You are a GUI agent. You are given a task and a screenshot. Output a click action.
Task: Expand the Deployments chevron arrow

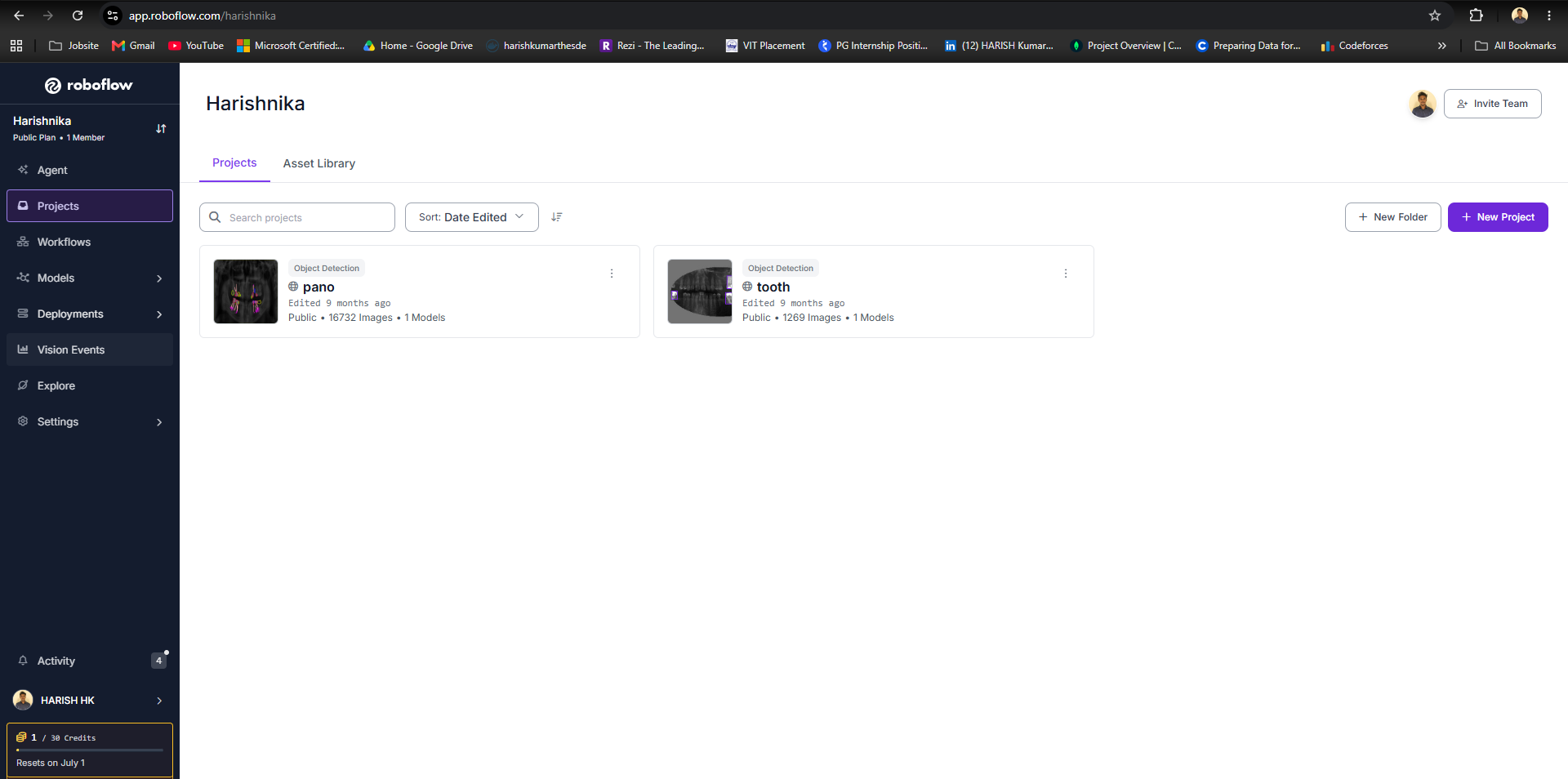point(159,314)
